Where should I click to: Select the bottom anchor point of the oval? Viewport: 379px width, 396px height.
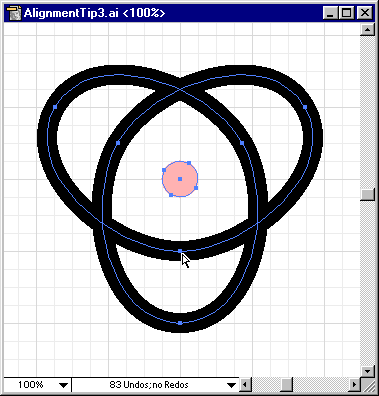180,323
